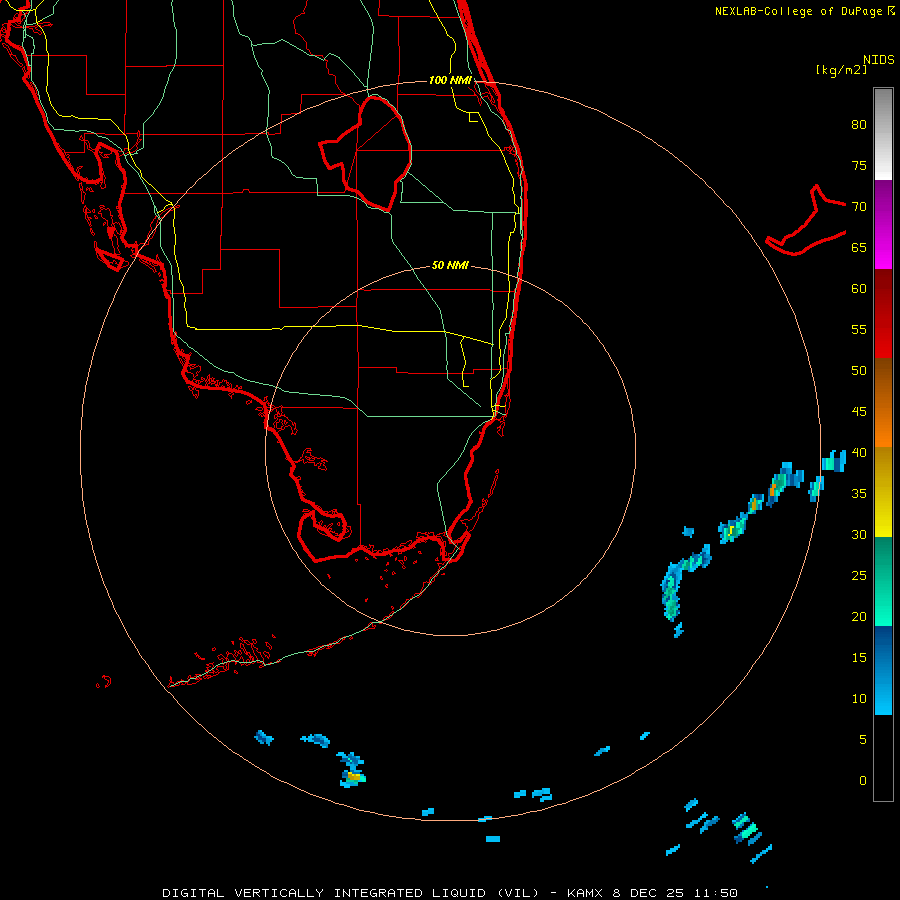
Task: Pick the red segment of the color bar
Action: tap(883, 313)
